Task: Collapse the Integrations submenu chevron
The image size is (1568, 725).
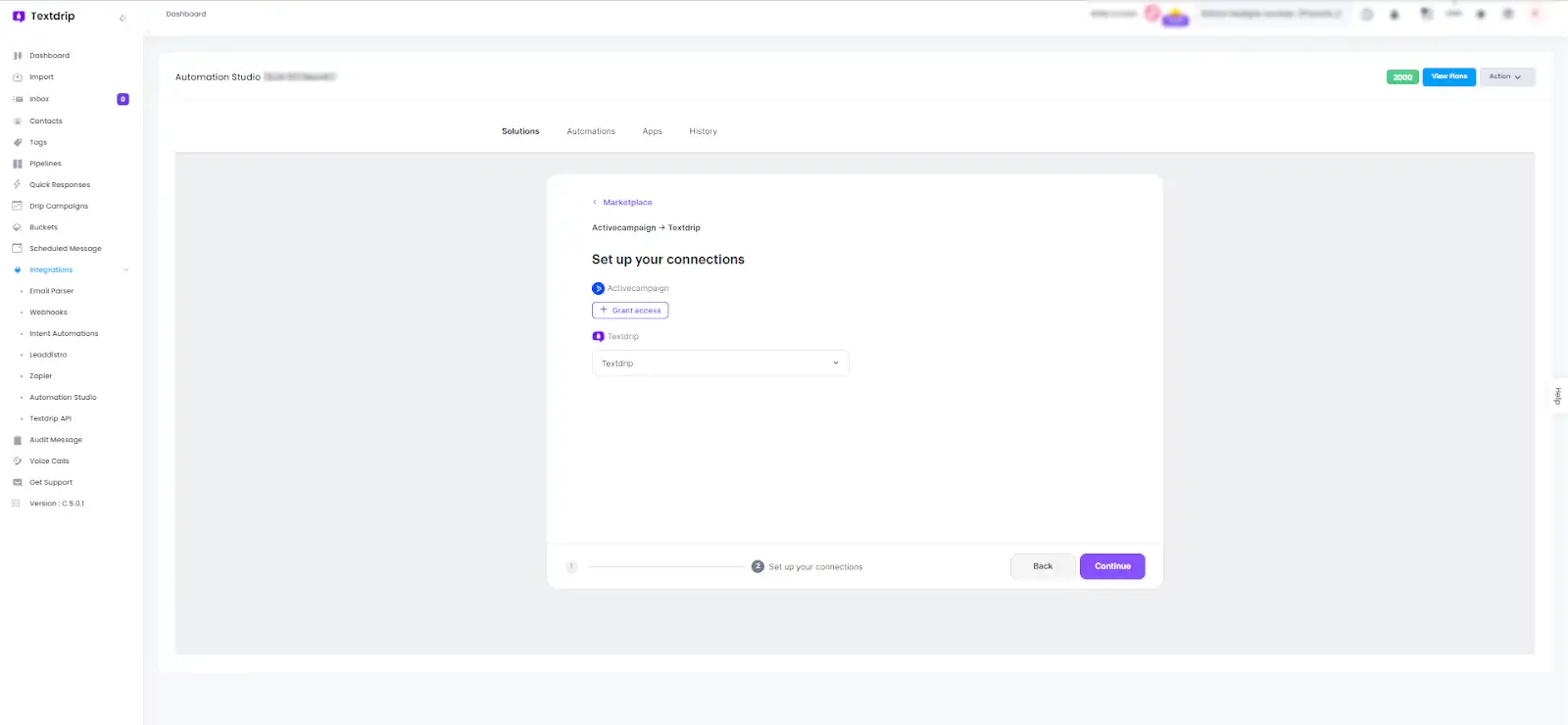Action: coord(125,270)
